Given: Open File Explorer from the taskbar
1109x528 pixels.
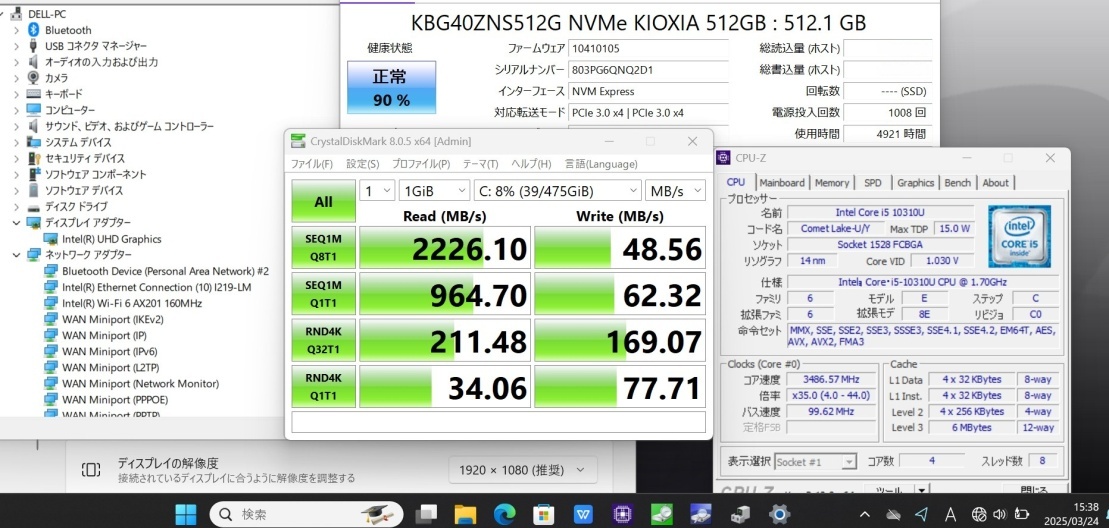Looking at the screenshot, I should pos(465,514).
